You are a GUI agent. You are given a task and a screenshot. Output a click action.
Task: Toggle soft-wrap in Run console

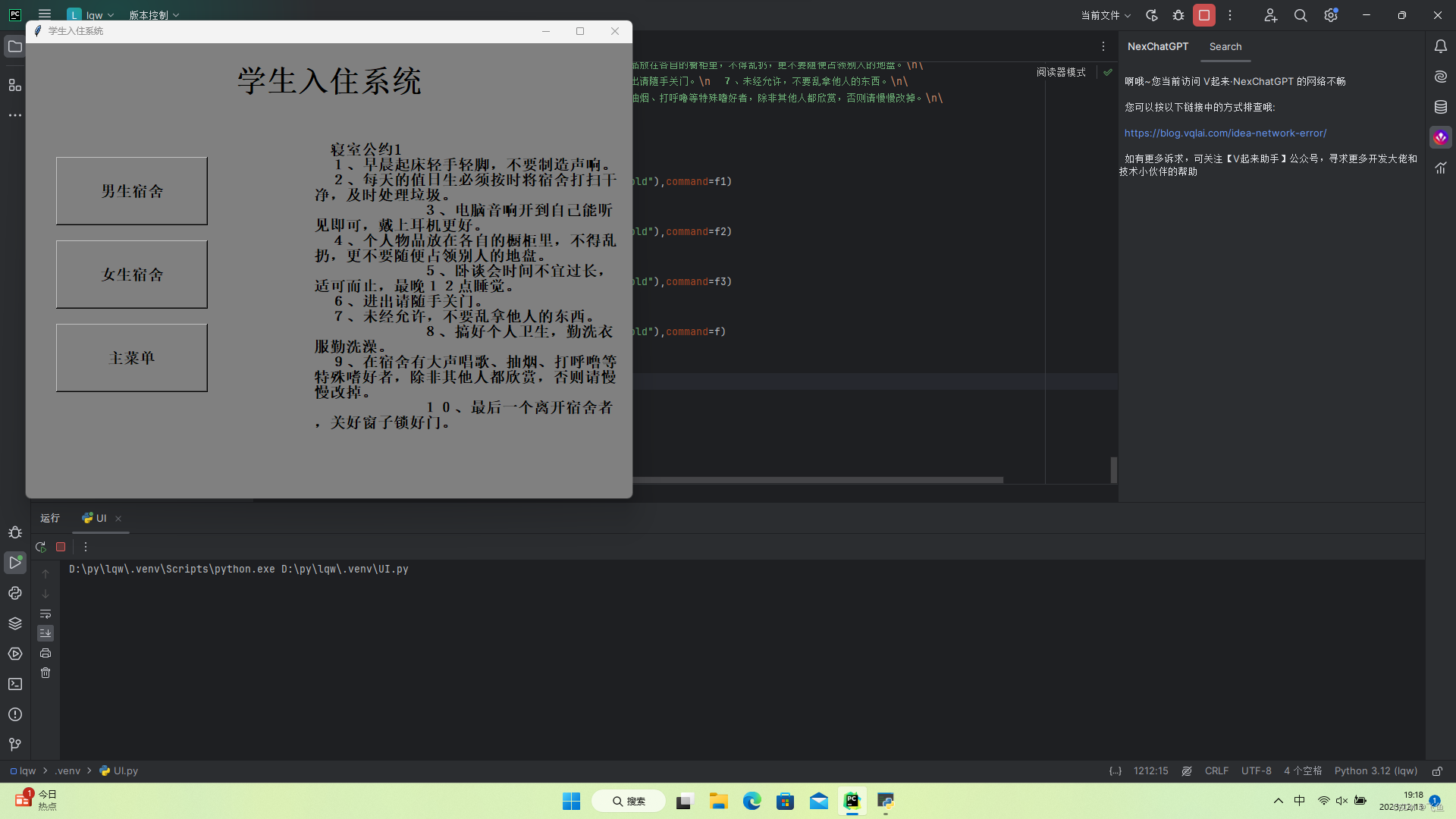(45, 613)
